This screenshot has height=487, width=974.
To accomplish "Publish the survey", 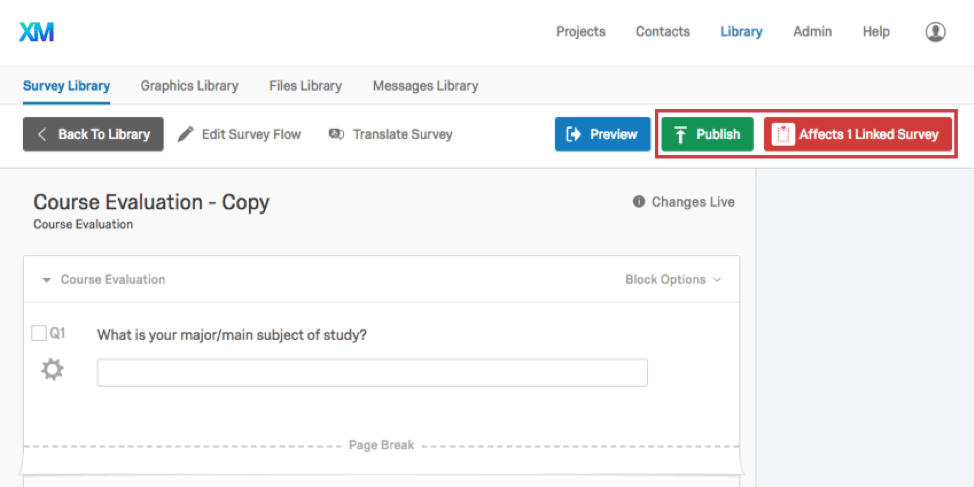I will pos(707,134).
